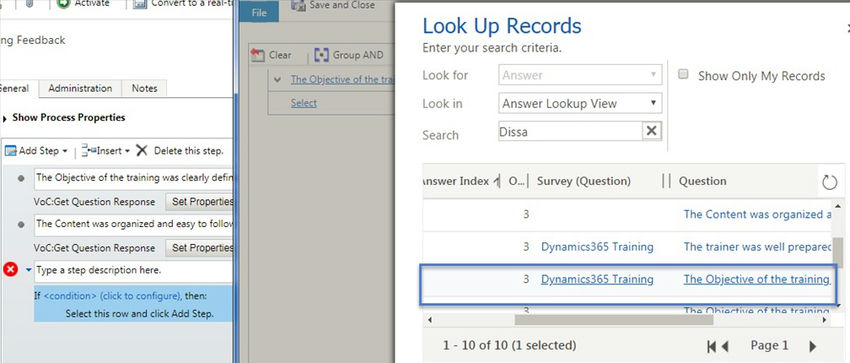Click the condition (click to configure) link
This screenshot has height=363, width=850.
point(112,296)
